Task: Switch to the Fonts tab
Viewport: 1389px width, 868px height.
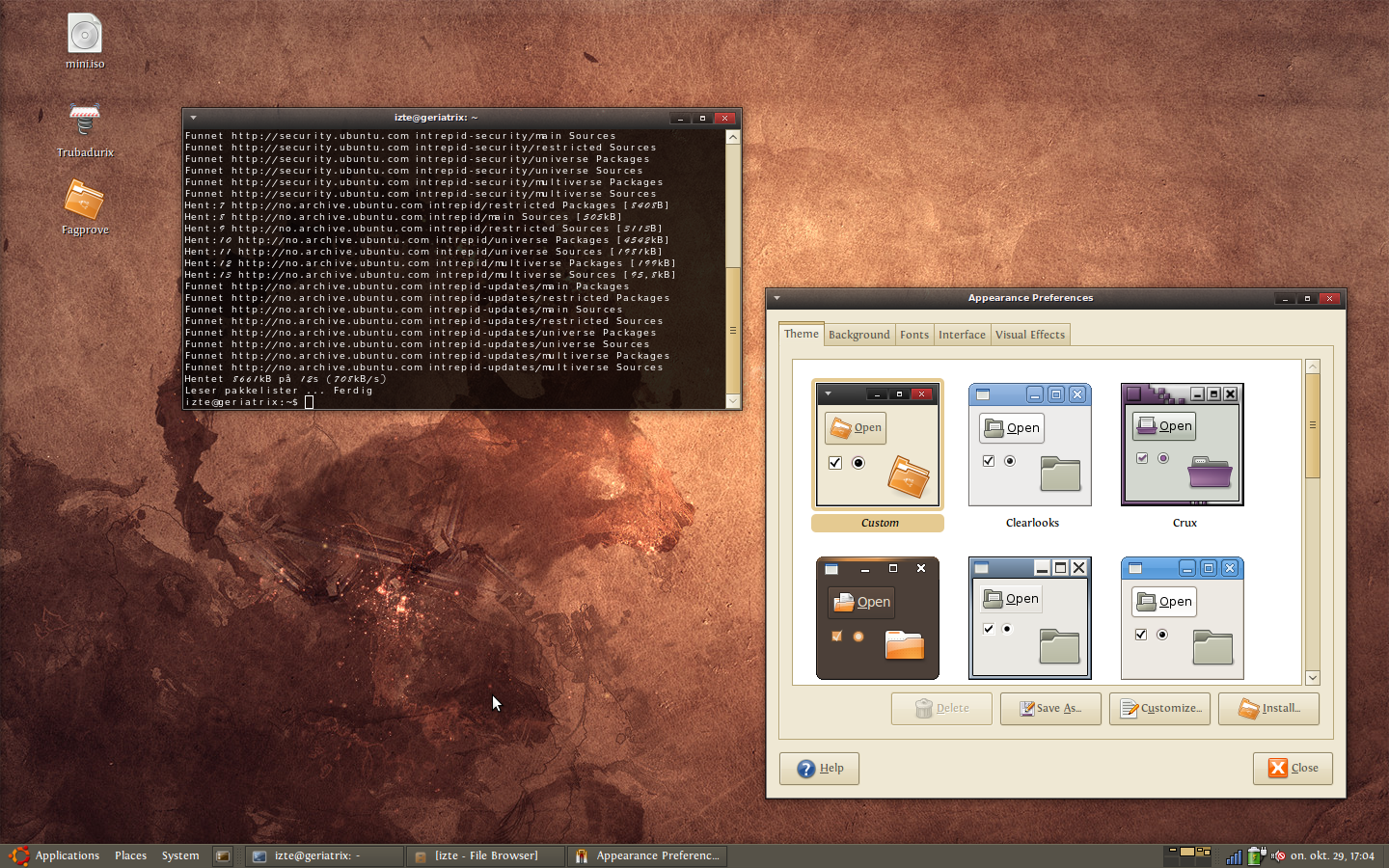Action: [914, 335]
